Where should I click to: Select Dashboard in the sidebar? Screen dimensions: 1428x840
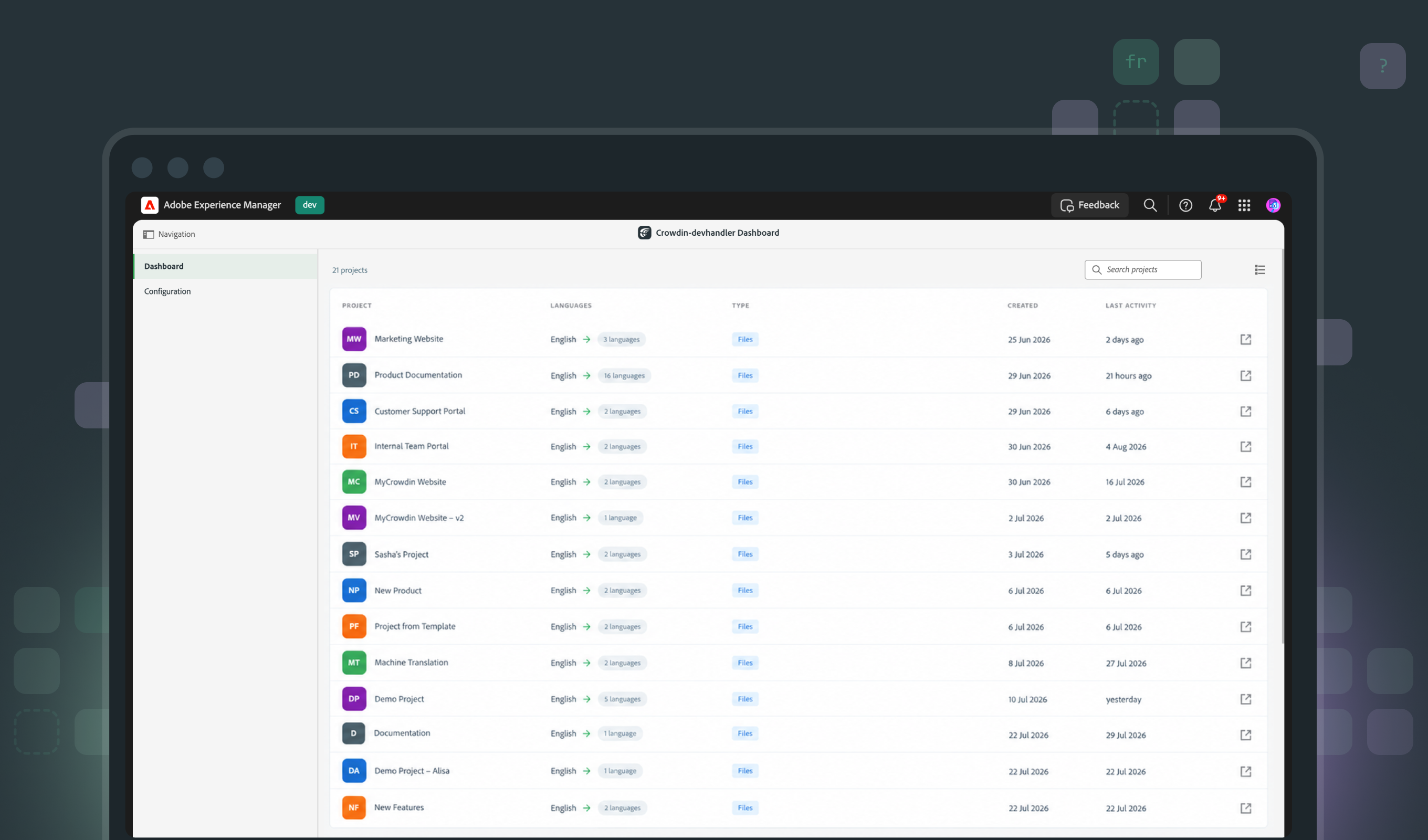coord(226,266)
